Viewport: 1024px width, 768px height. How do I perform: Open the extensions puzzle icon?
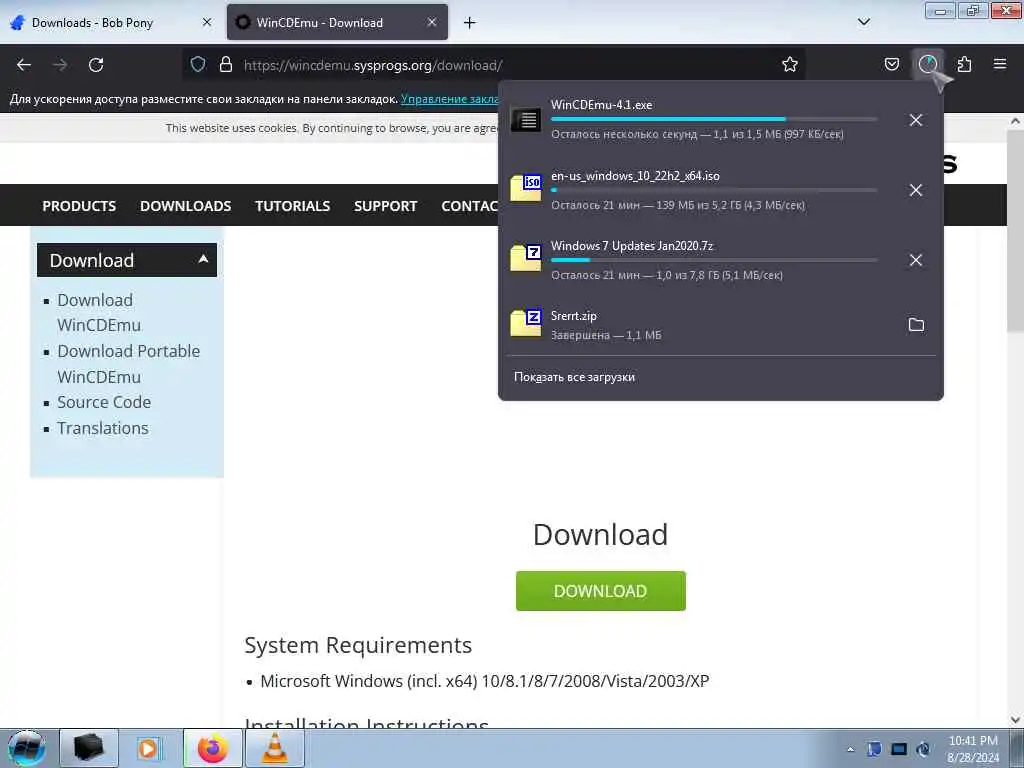tap(964, 64)
